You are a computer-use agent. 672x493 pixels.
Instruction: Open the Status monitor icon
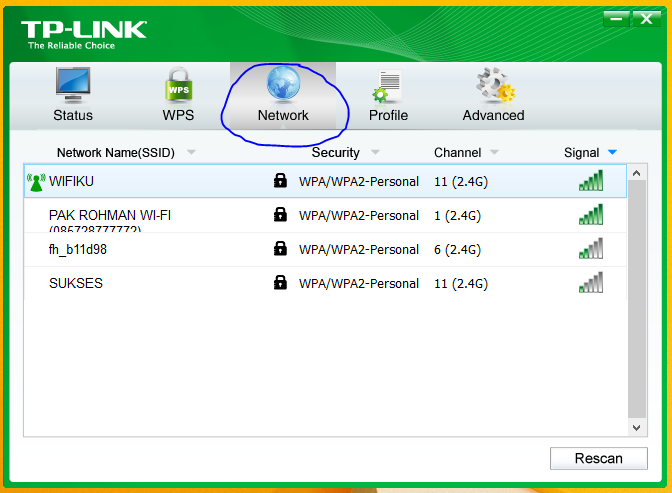pos(73,85)
